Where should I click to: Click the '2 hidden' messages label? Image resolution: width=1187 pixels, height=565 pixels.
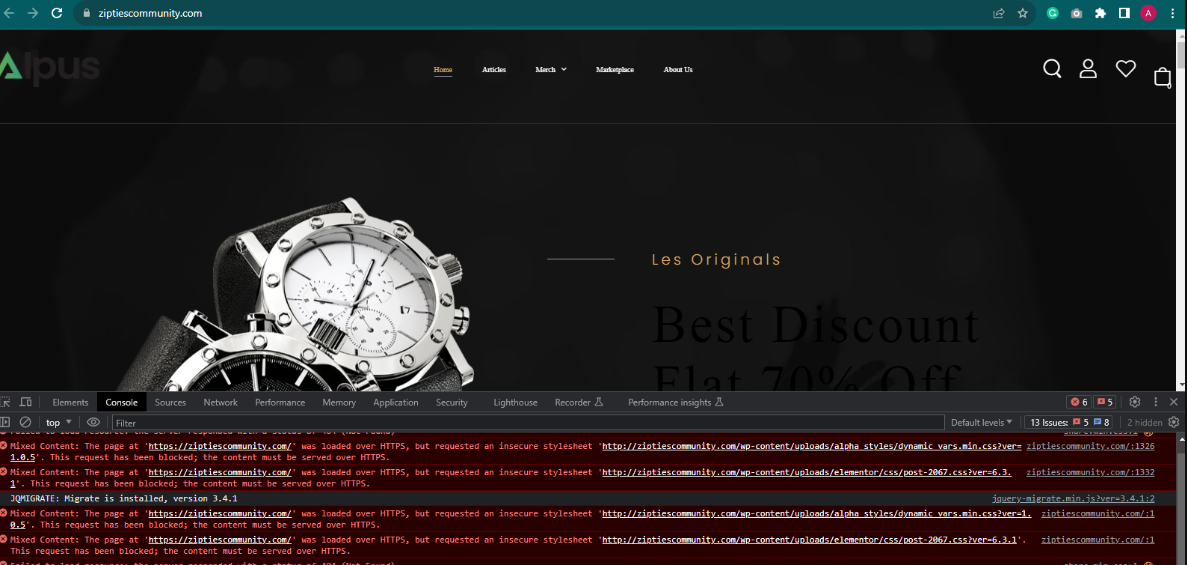pyautogui.click(x=1144, y=423)
